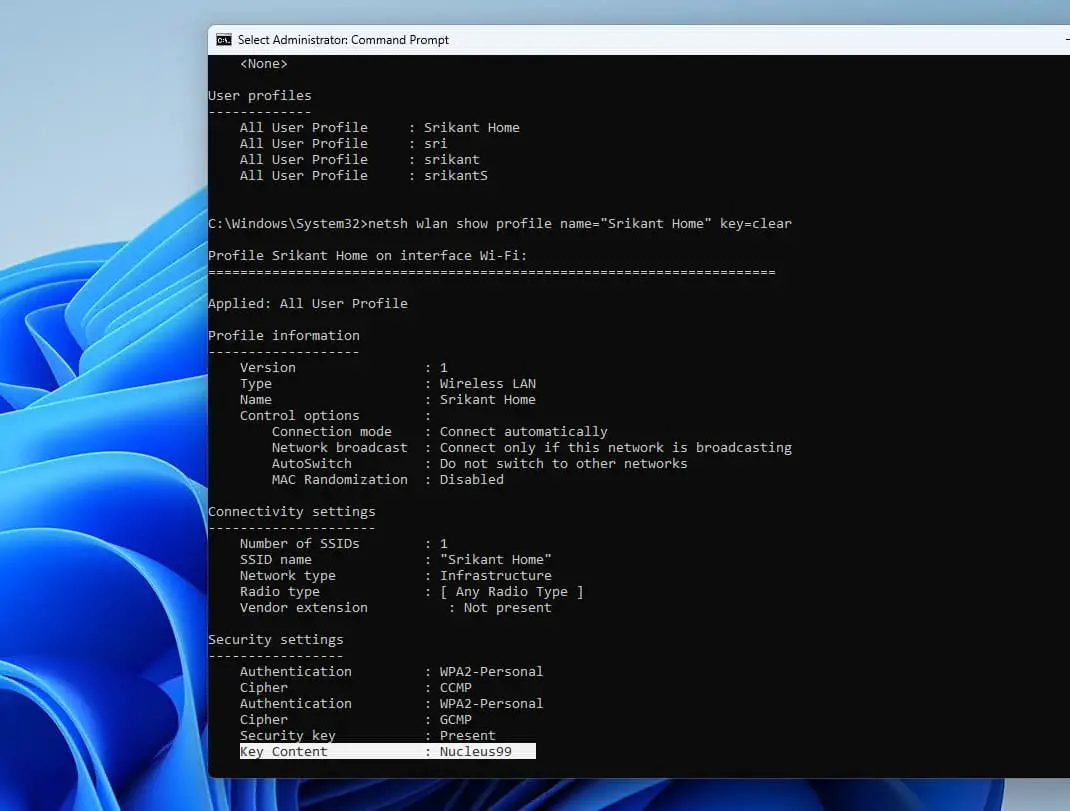Screen dimensions: 1070x811
Task: Select the "srikantS" user profile entry
Action: point(455,175)
